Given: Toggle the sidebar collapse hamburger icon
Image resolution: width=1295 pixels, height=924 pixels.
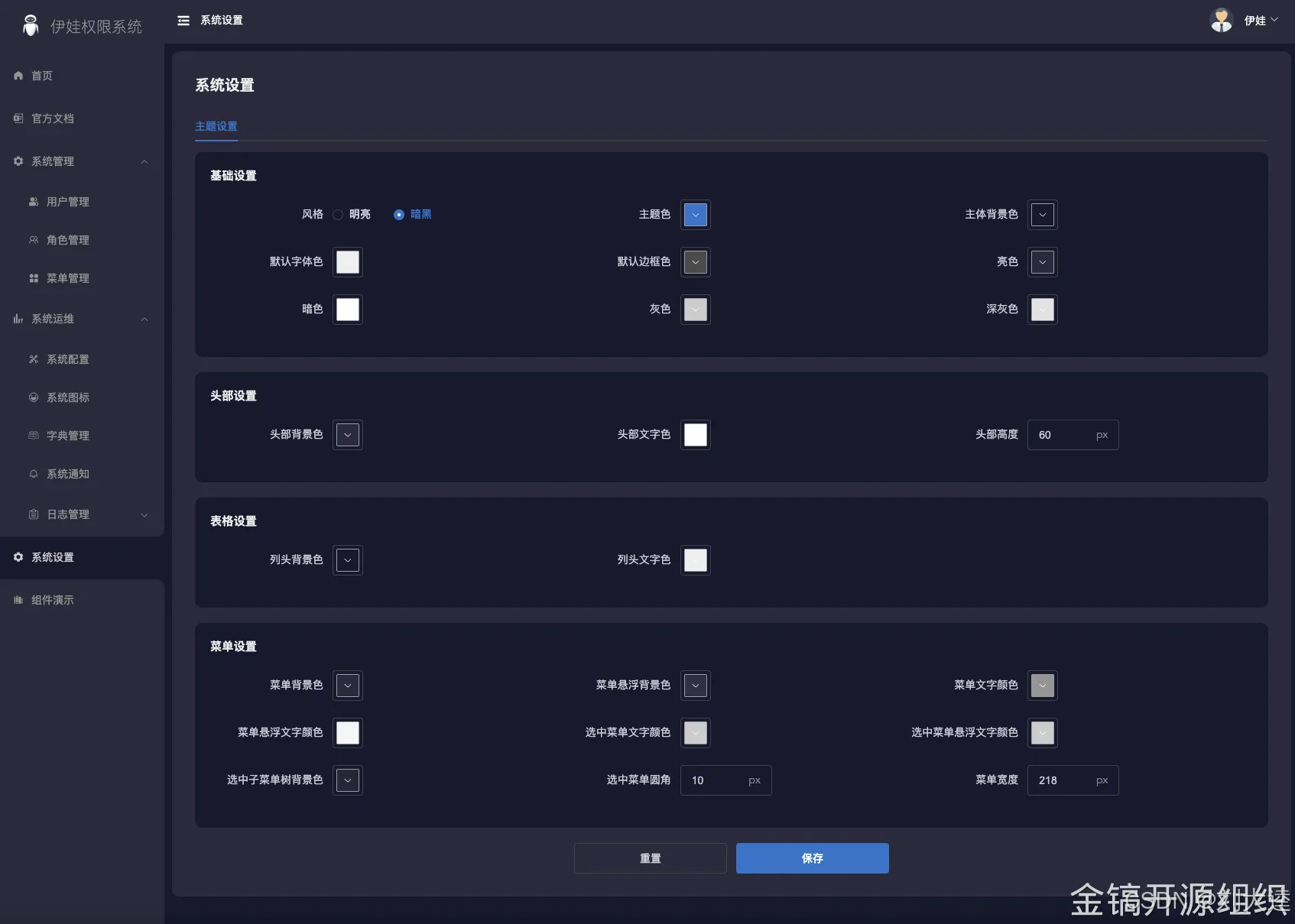Looking at the screenshot, I should pos(183,21).
